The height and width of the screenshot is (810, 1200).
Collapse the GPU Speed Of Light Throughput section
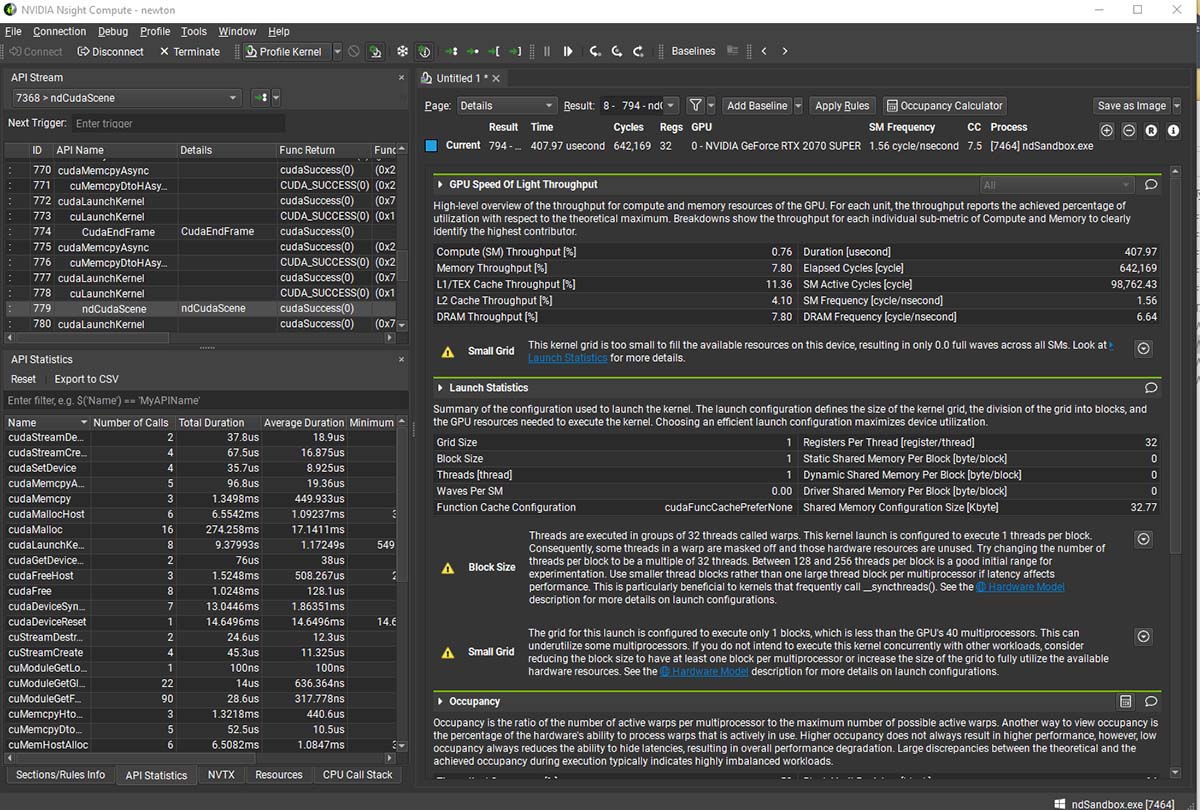(439, 184)
